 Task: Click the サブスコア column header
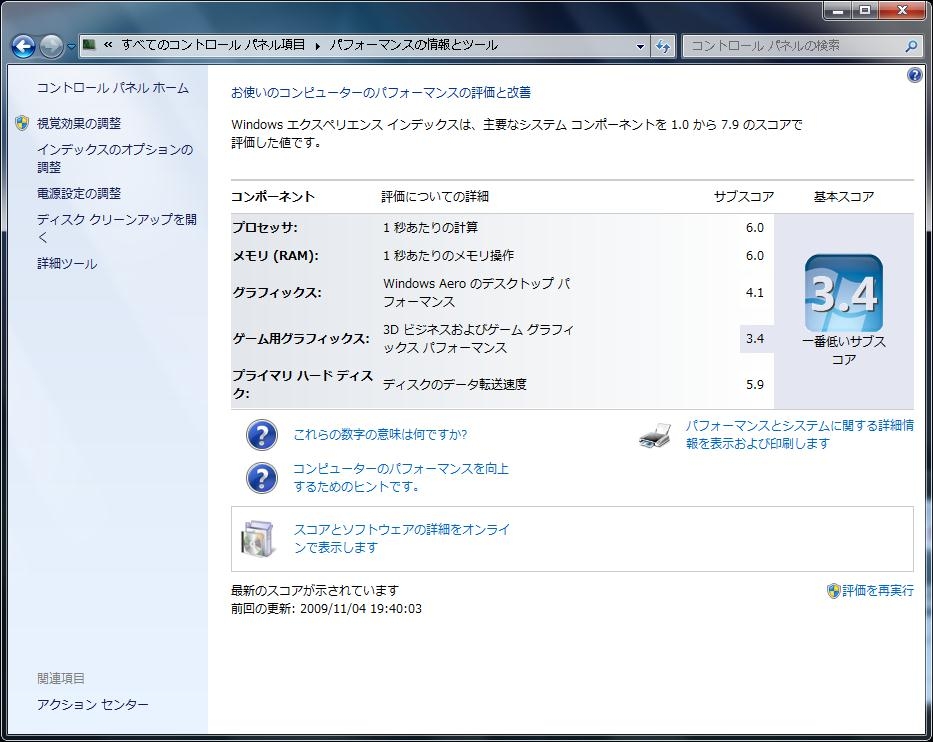(744, 196)
